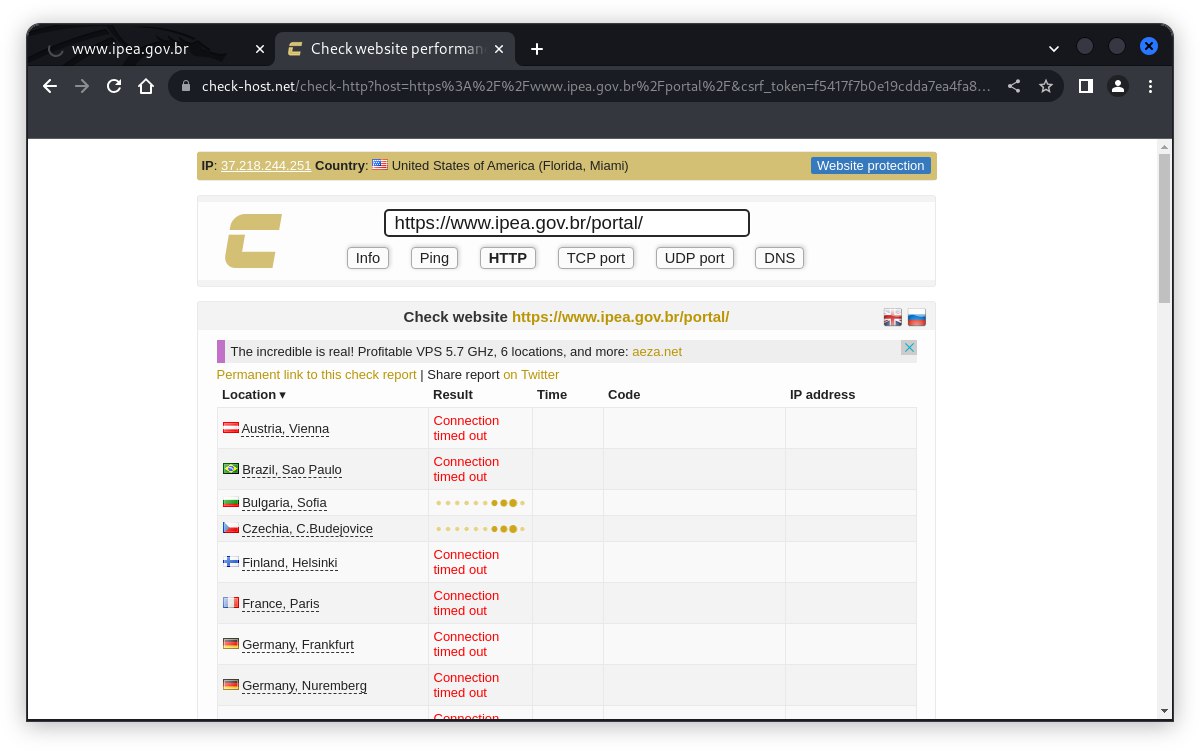Open the Chrome three-dot menu
The width and height of the screenshot is (1200, 751).
(1150, 86)
